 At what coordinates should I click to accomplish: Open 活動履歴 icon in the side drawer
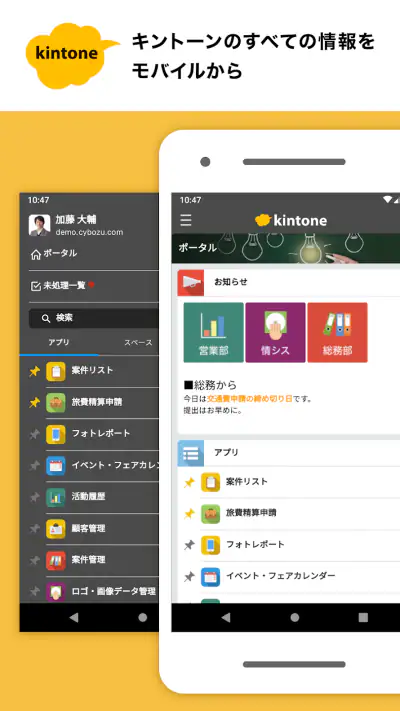click(x=56, y=497)
